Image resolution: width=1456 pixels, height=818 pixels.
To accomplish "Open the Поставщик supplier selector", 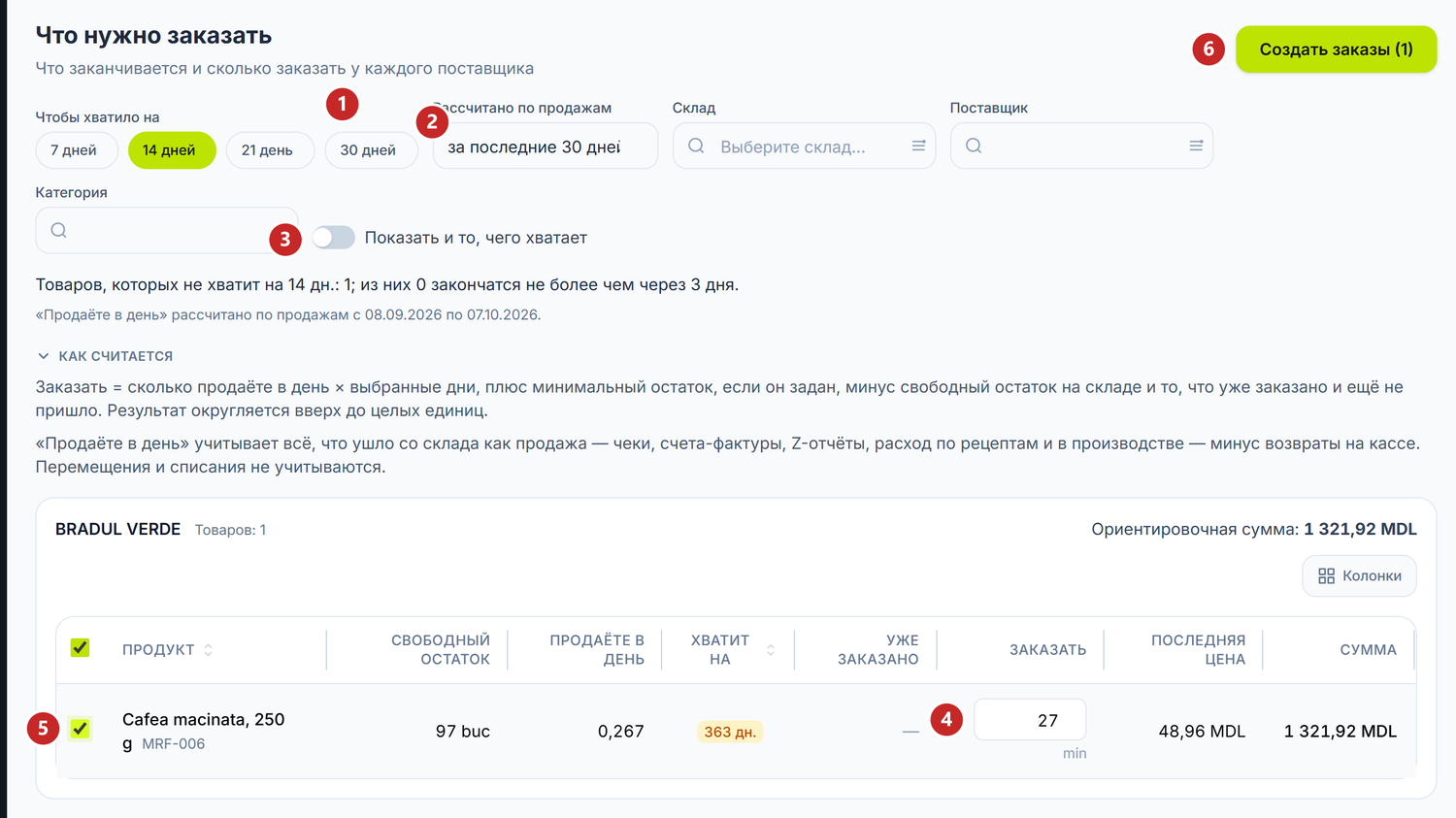I will pos(1081,146).
